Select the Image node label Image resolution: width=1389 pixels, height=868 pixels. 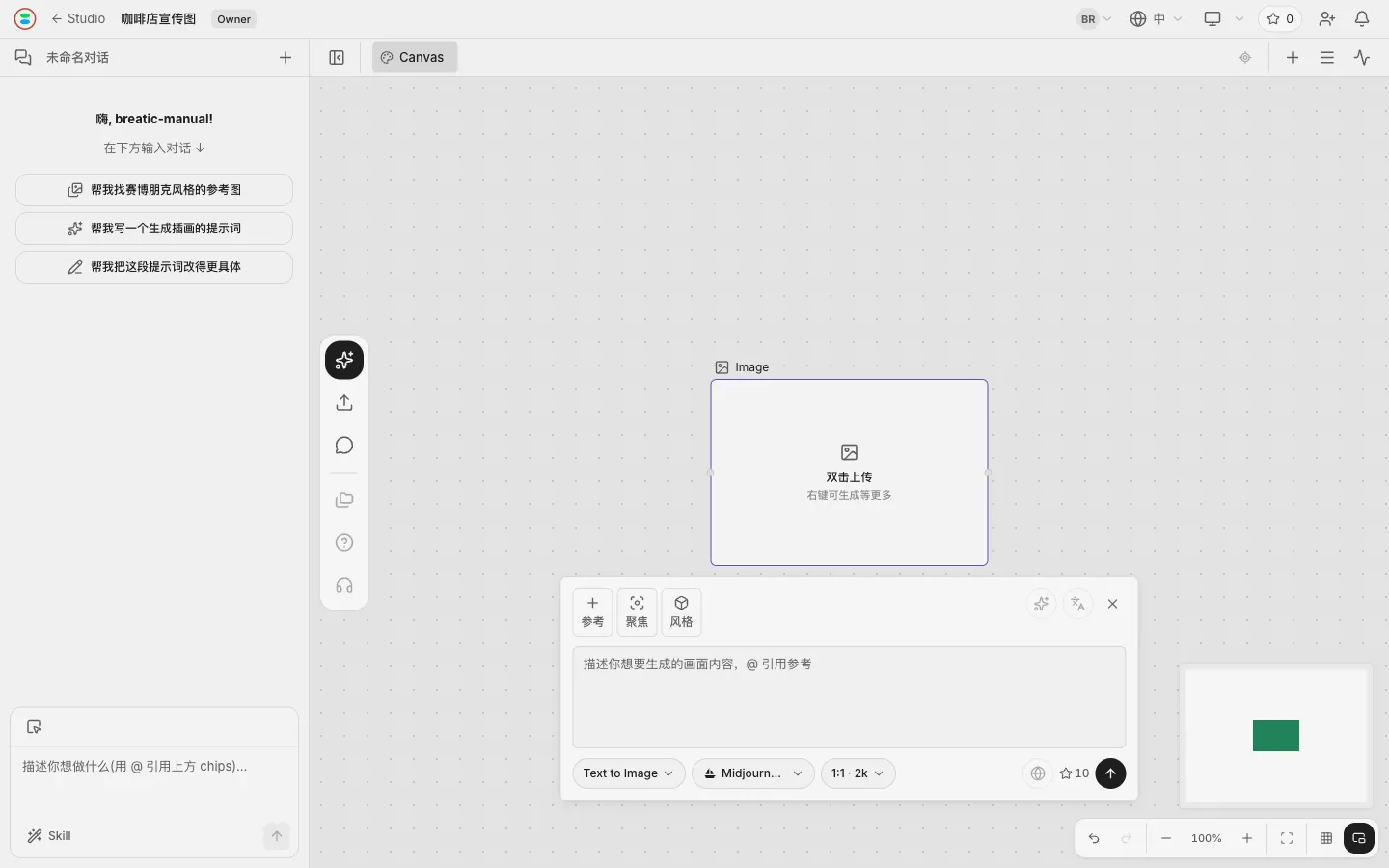tap(742, 367)
